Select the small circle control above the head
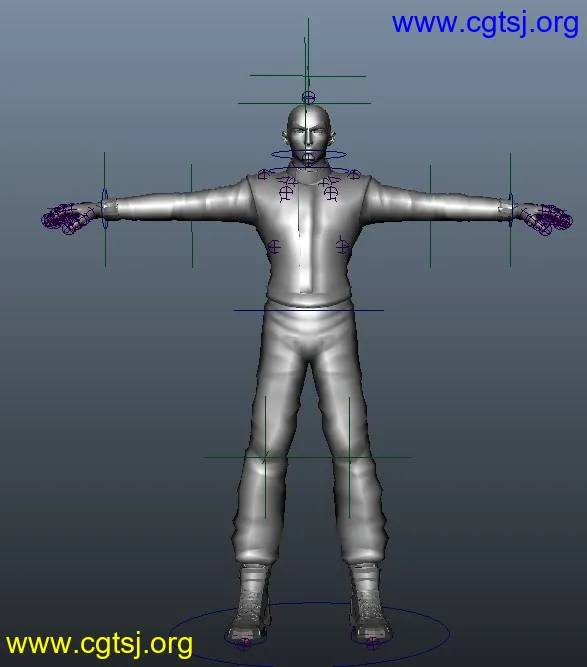 point(308,97)
